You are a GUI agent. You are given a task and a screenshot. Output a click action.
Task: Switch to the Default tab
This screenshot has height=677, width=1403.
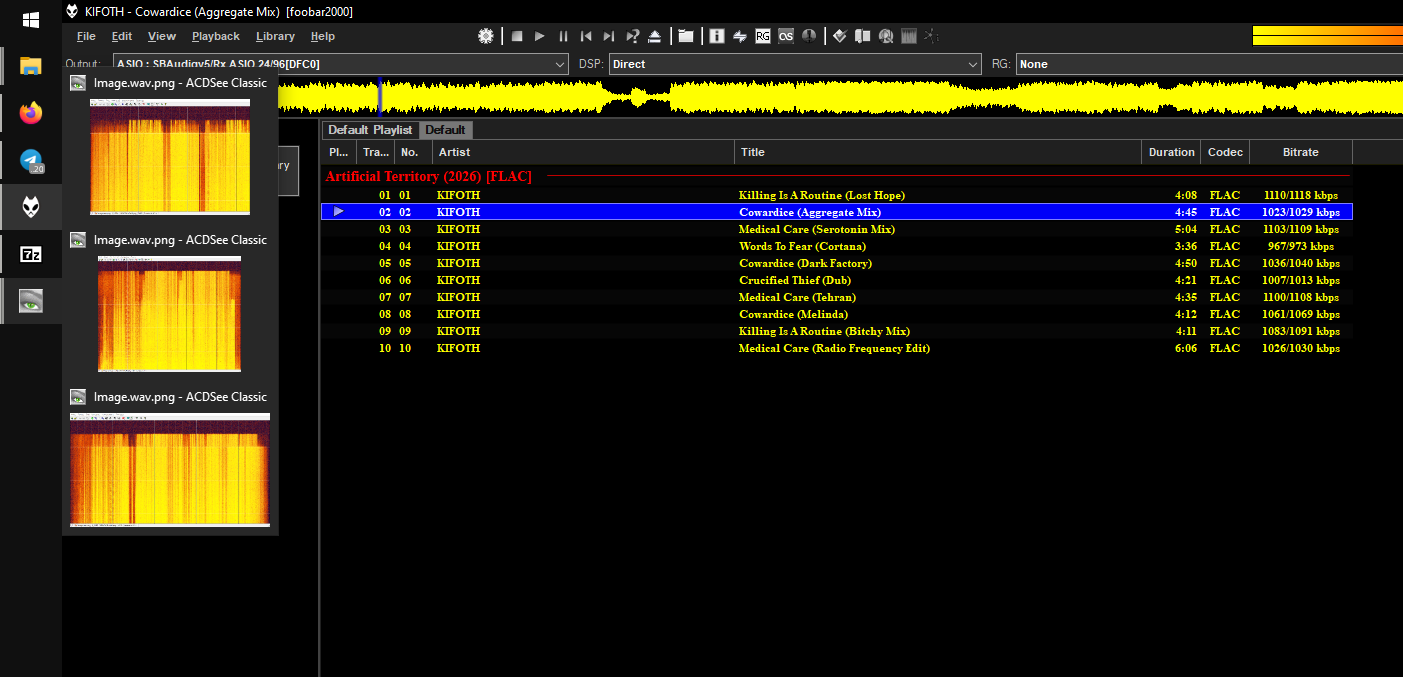445,130
